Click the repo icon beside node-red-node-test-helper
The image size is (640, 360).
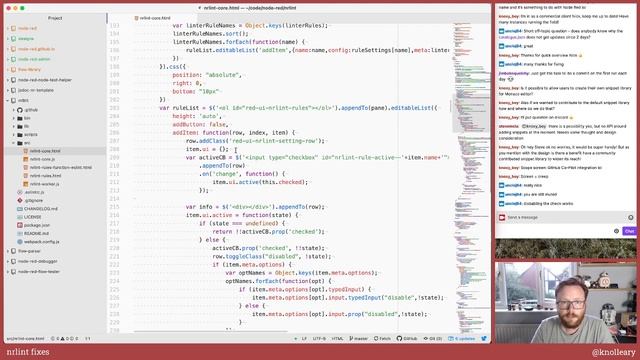(x=13, y=80)
